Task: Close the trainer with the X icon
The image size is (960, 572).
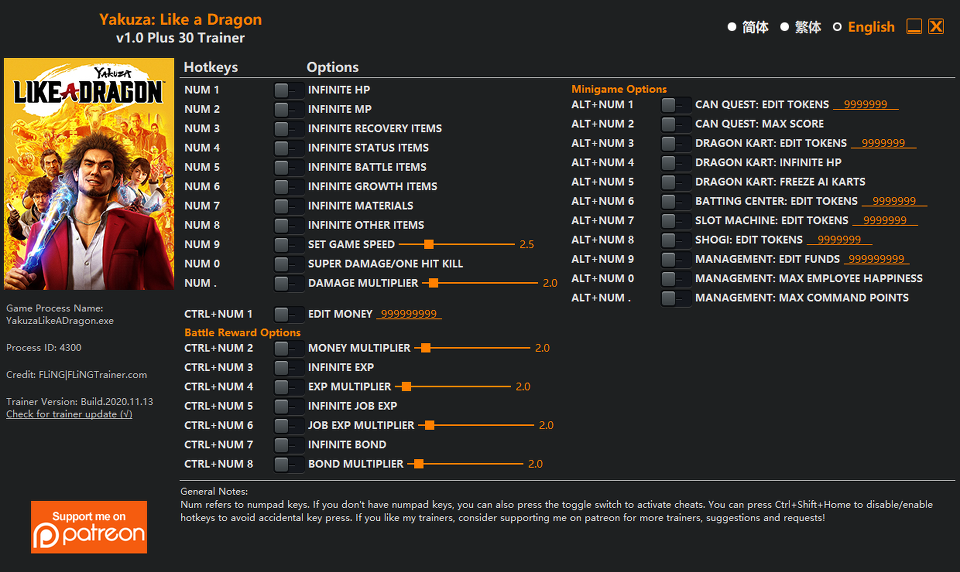Action: pyautogui.click(x=936, y=26)
